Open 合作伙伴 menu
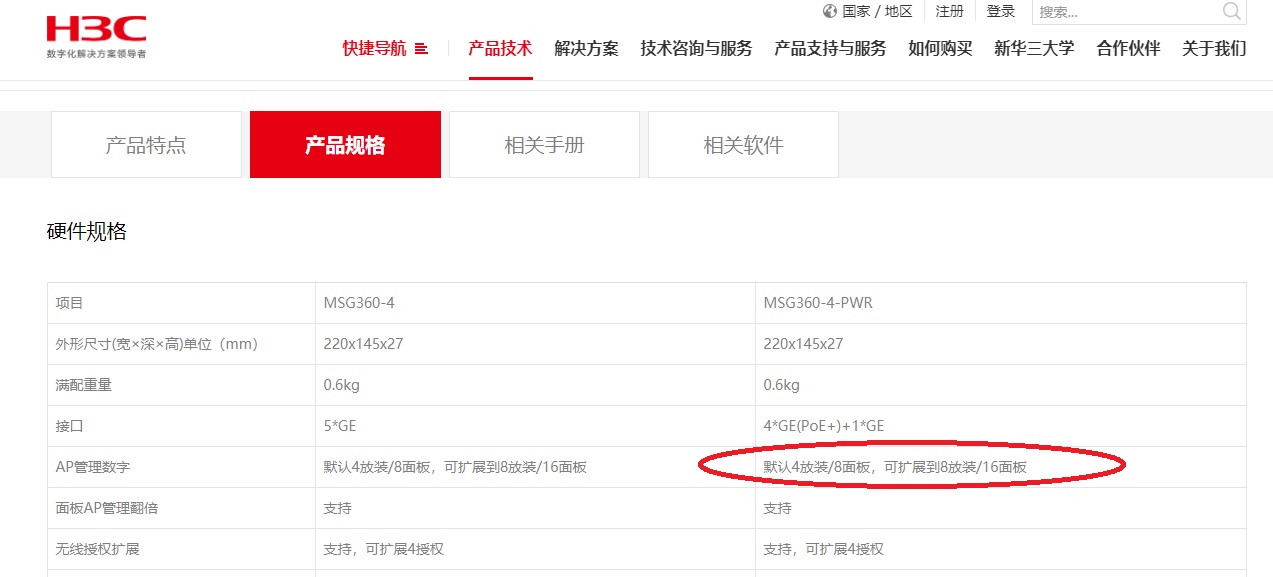 point(1128,48)
